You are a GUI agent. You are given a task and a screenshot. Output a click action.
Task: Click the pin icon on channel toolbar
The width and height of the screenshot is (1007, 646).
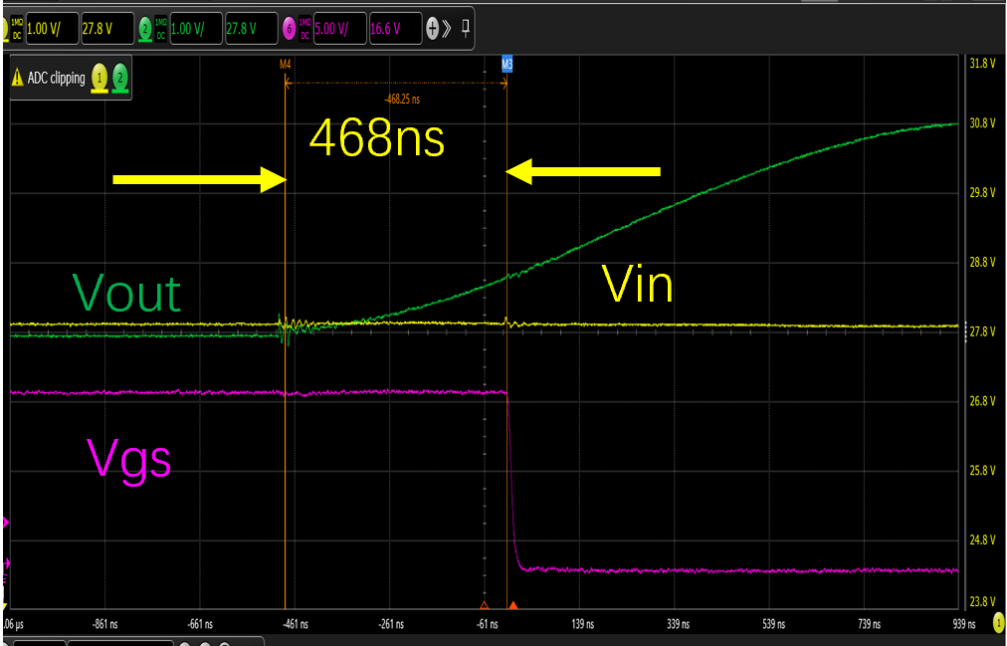pos(465,28)
